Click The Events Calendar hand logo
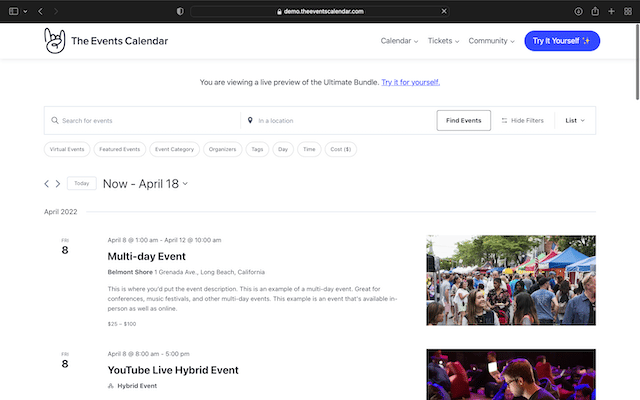This screenshot has width=640, height=400. click(x=54, y=41)
